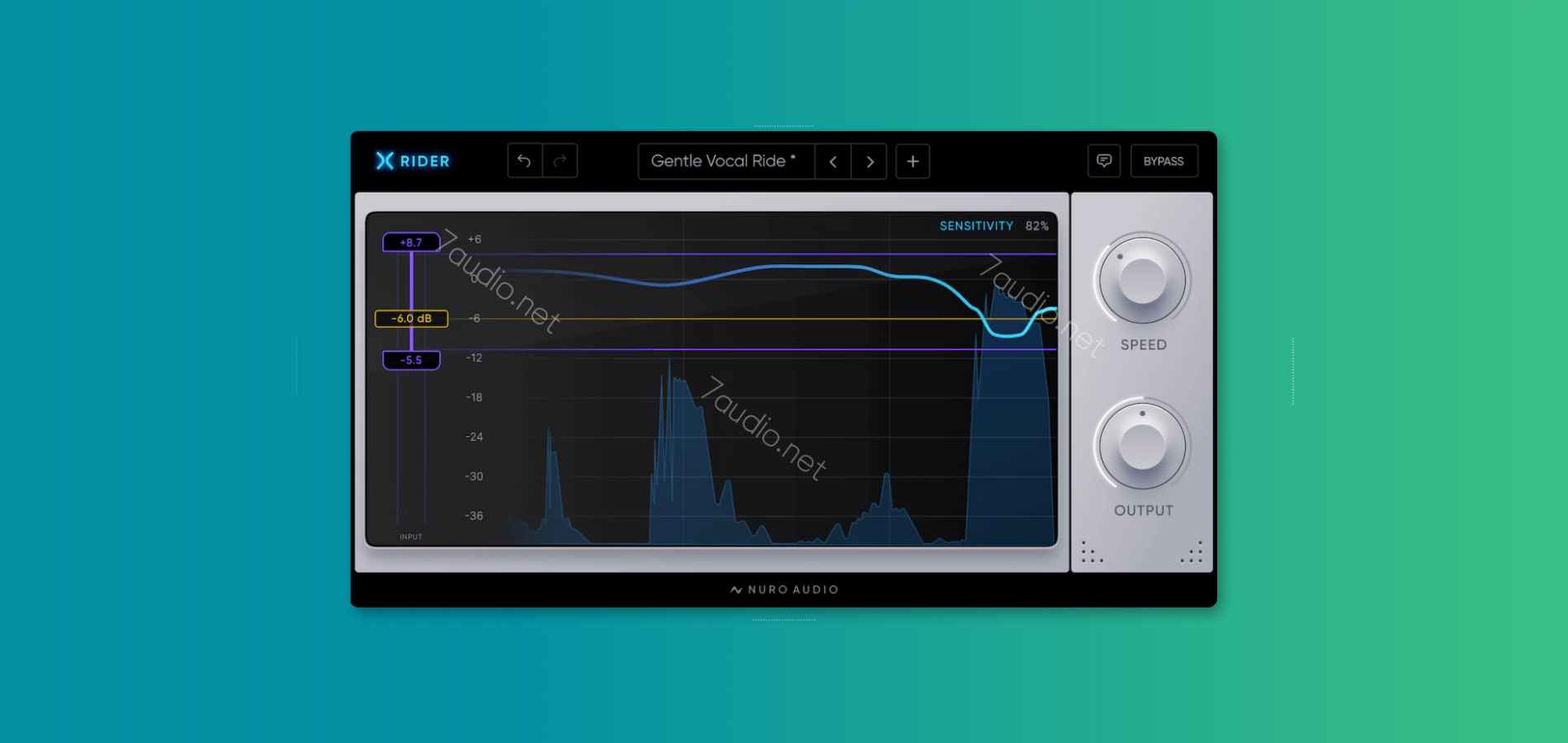Viewport: 1568px width, 743px height.
Task: Click the right corner resize dots
Action: click(x=1192, y=552)
